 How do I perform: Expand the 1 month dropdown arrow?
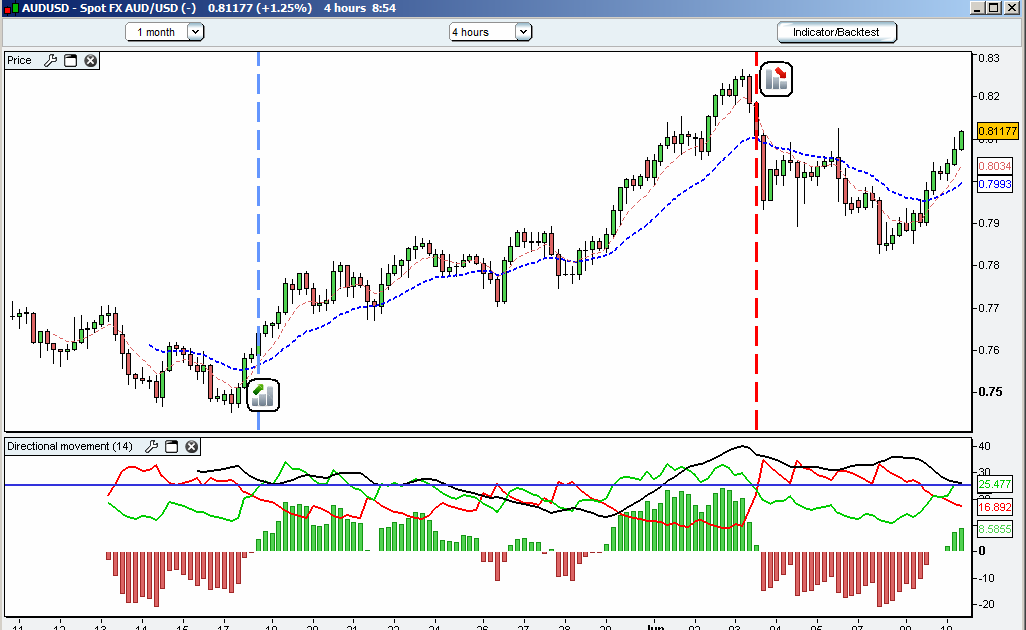point(196,32)
